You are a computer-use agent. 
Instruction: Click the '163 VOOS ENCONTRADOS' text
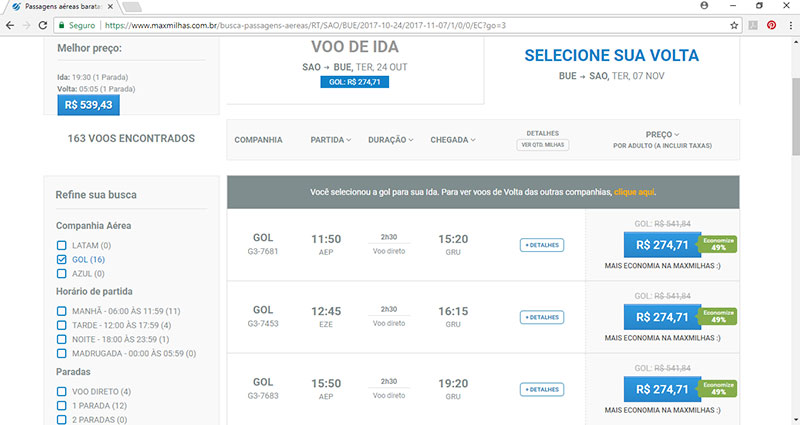tap(131, 139)
